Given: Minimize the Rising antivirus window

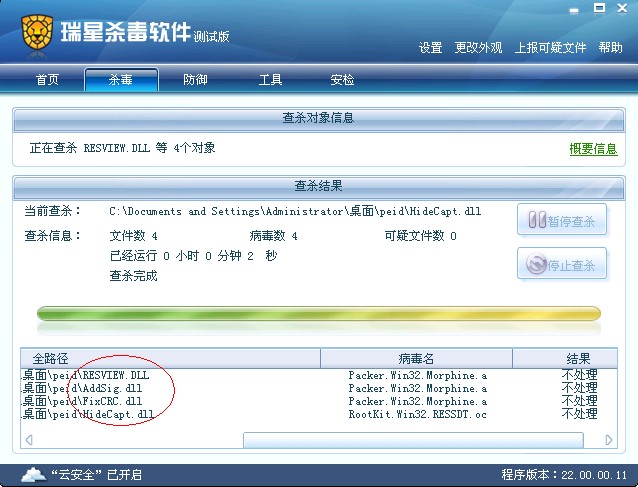Looking at the screenshot, I should point(574,10).
